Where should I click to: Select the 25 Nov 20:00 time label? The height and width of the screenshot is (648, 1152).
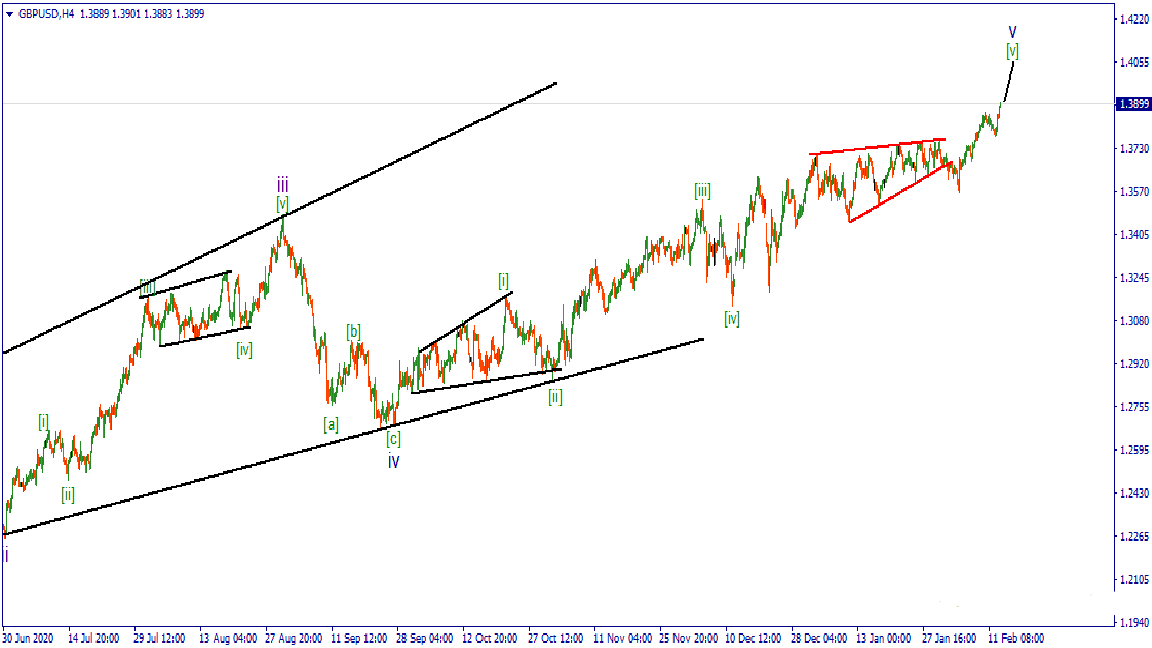pyautogui.click(x=688, y=637)
